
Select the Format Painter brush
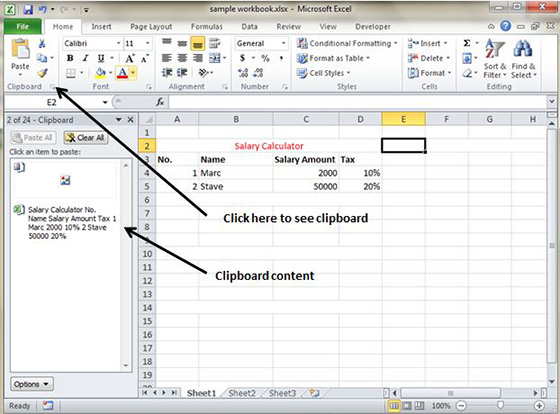click(42, 73)
